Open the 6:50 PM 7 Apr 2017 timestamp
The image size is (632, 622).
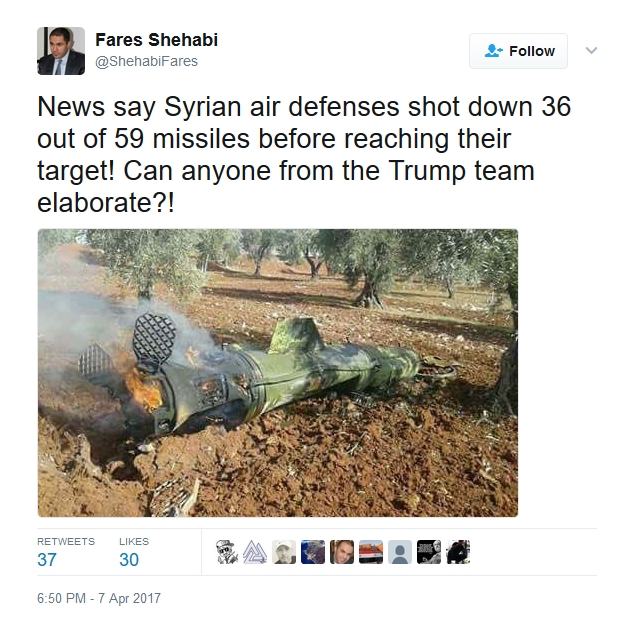click(99, 598)
